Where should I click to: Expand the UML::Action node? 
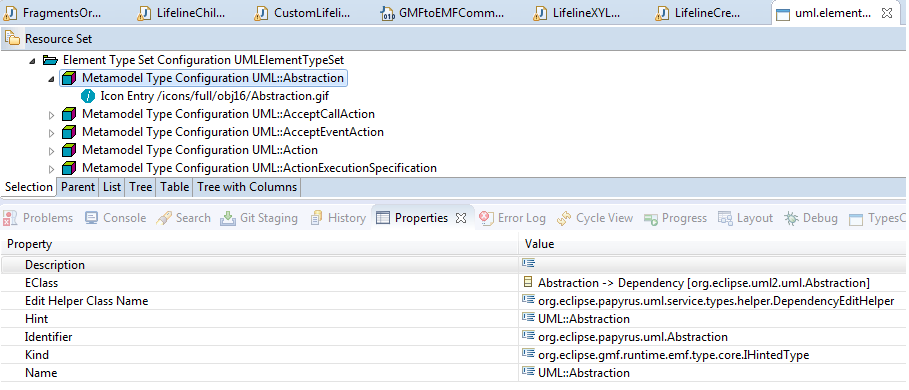coord(52,151)
